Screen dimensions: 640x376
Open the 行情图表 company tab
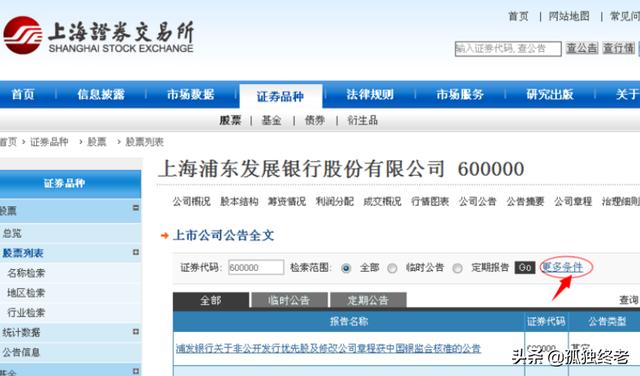430,201
